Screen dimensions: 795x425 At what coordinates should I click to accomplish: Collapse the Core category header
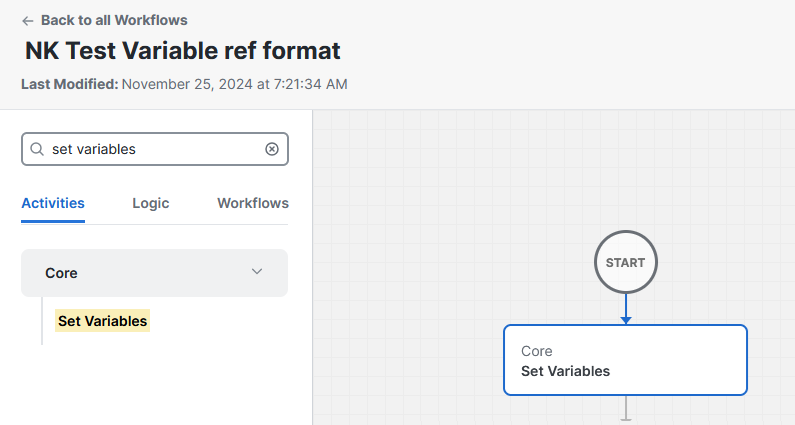click(154, 273)
